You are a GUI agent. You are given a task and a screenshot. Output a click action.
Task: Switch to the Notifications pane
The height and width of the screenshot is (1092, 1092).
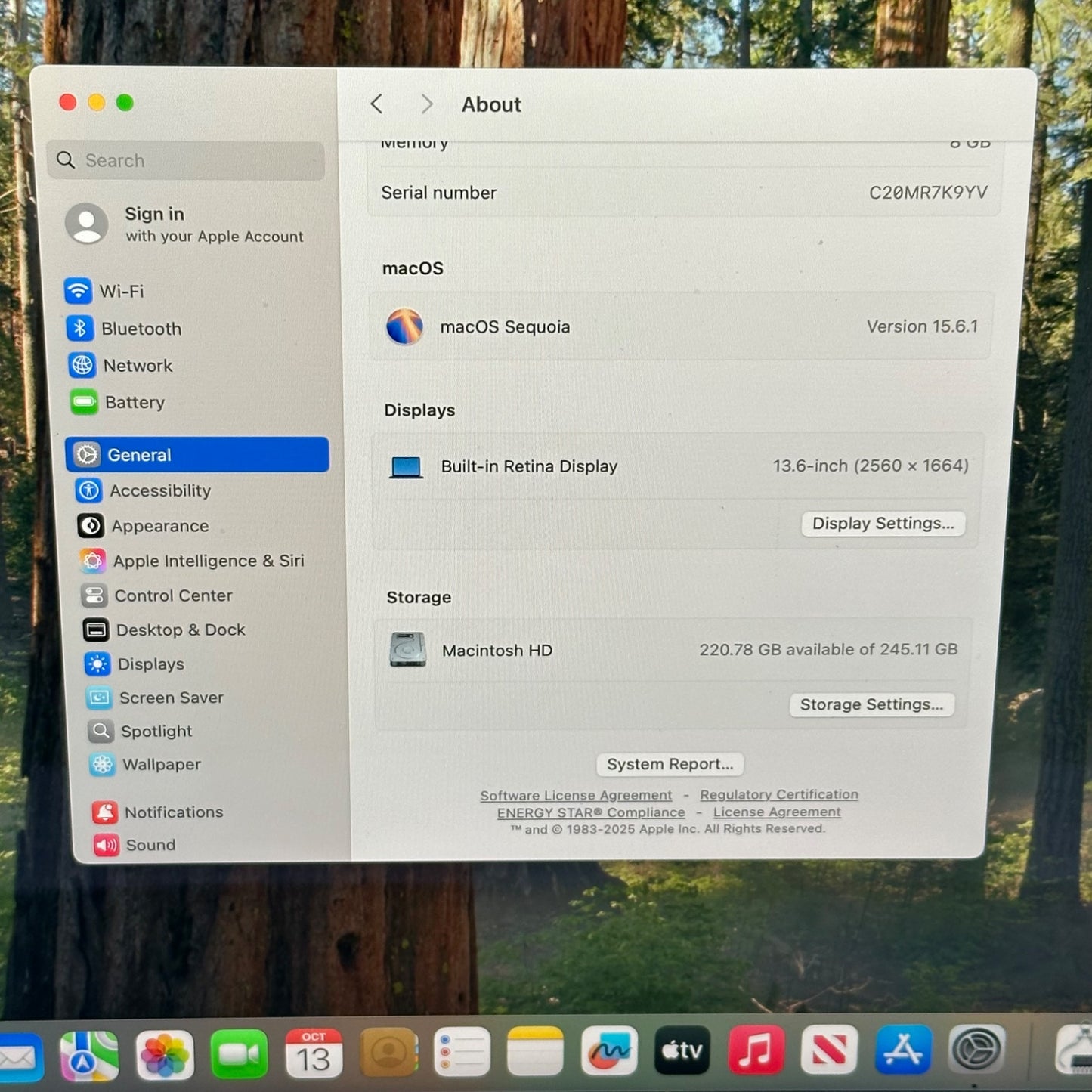[x=173, y=812]
